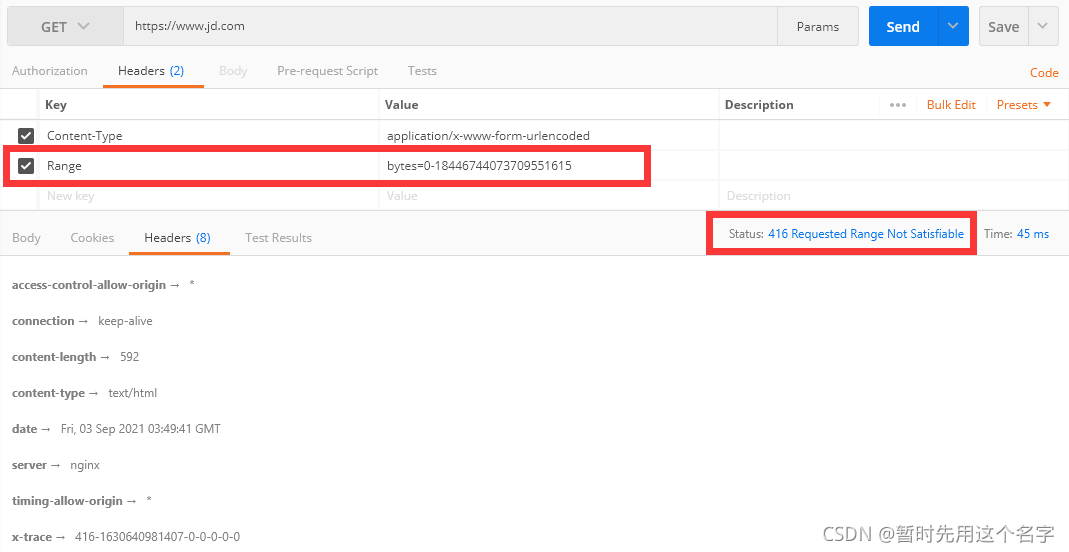1069x552 pixels.
Task: Click the empty Value input in new row
Action: pos(549,196)
